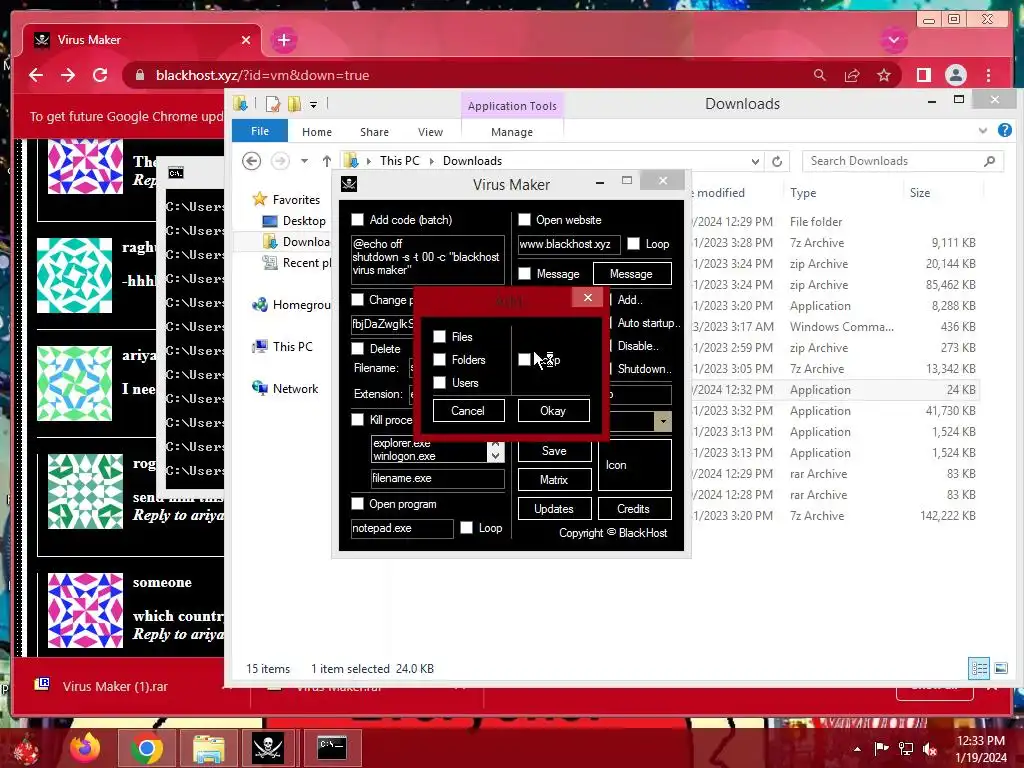This screenshot has height=768, width=1024.
Task: Open Explorer help question mark
Action: coord(1004,130)
